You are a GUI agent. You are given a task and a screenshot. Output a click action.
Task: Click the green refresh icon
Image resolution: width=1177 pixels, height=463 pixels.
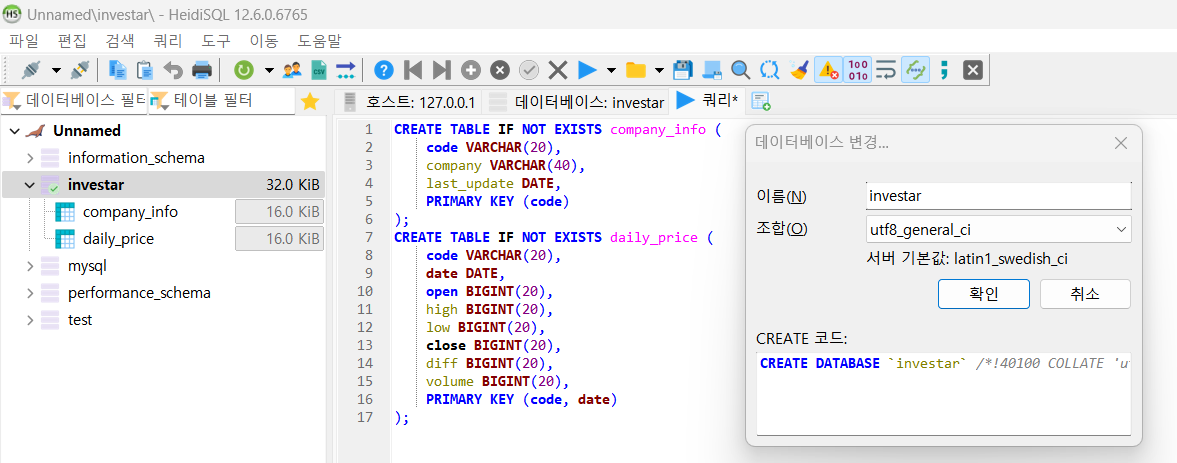point(243,70)
